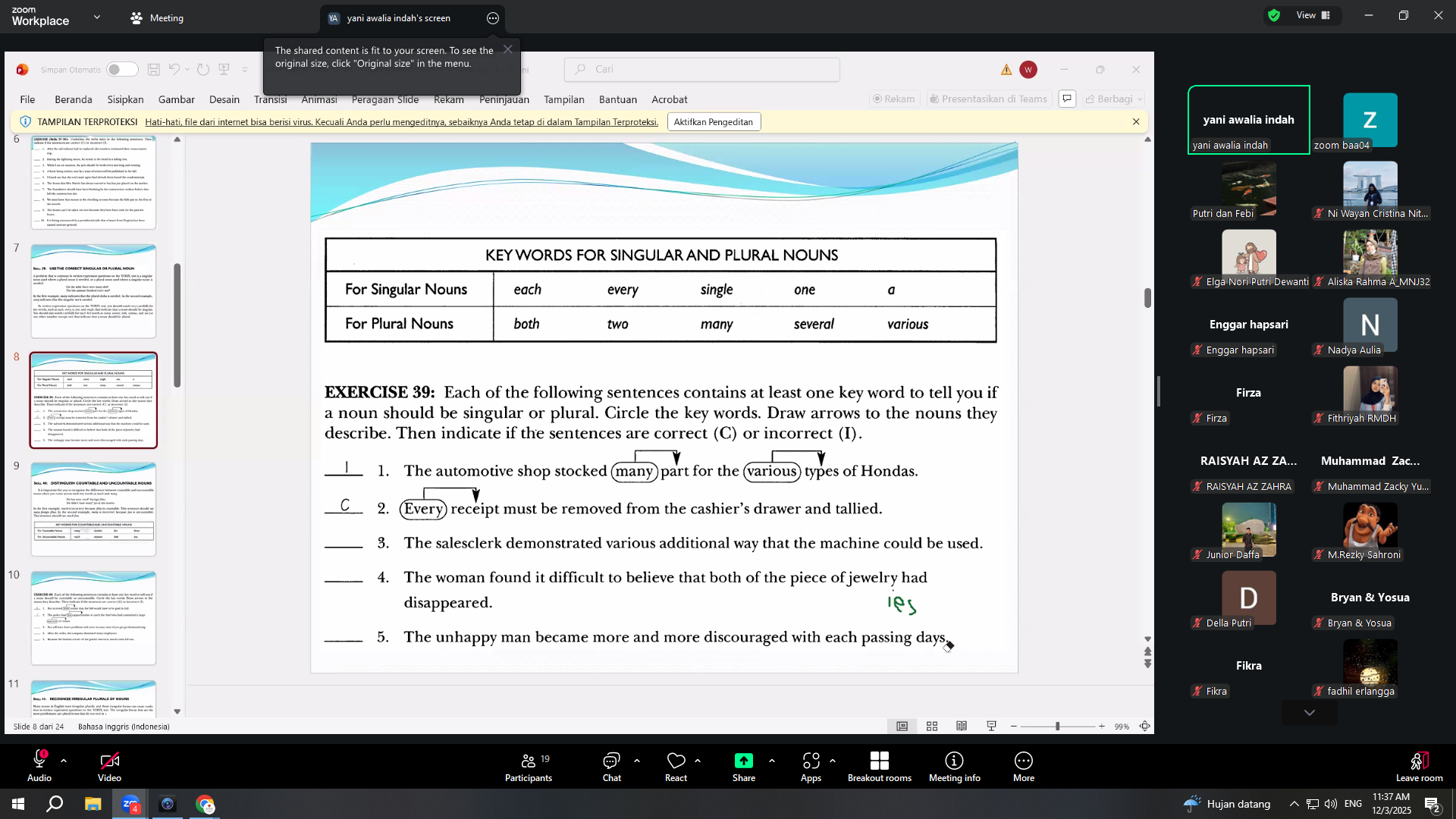Click Aktifkan Pengeditan button
The height and width of the screenshot is (819, 1456).
pyautogui.click(x=714, y=121)
